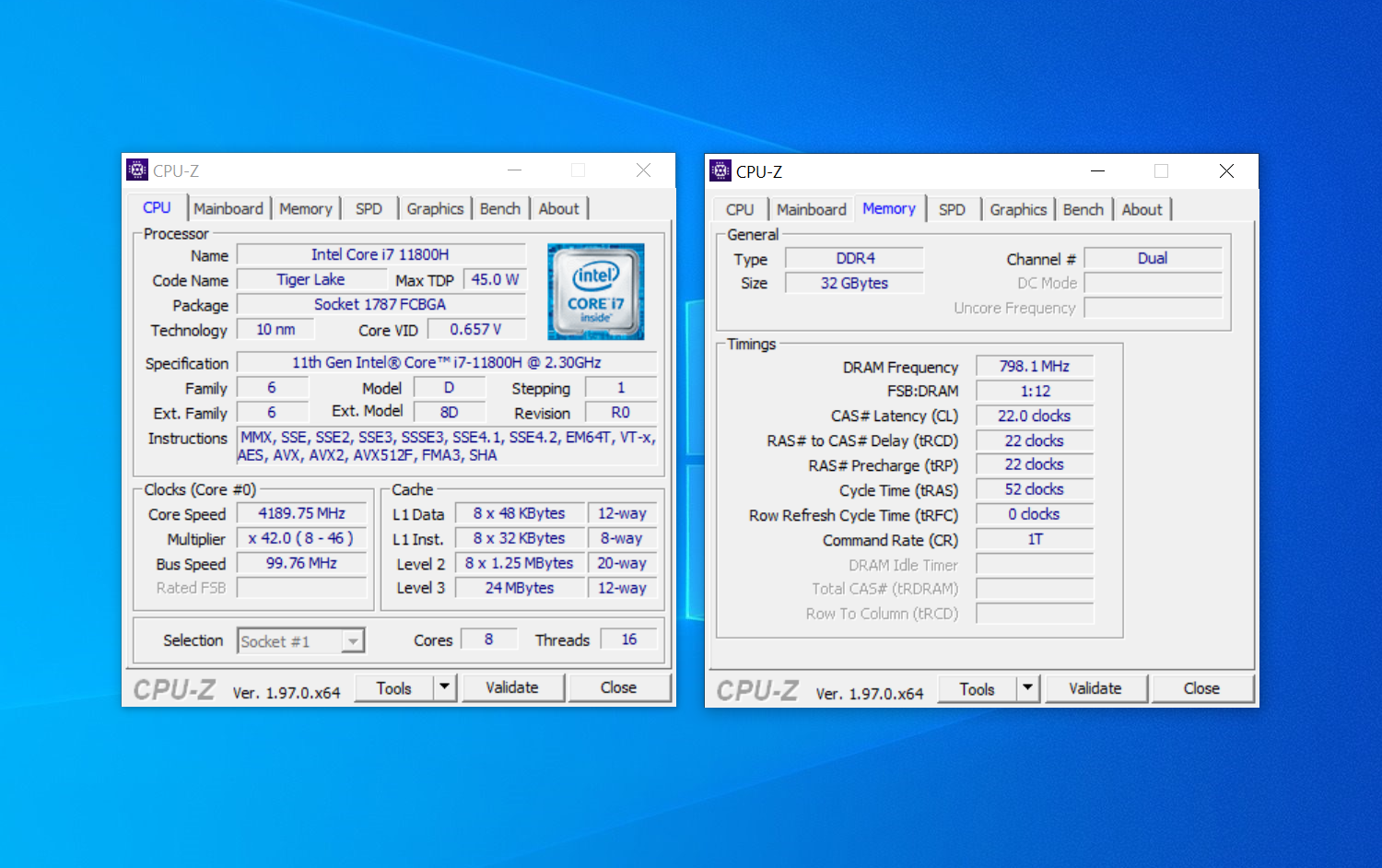The height and width of the screenshot is (868, 1382).
Task: Click the Revision R0 value
Action: pyautogui.click(x=621, y=412)
